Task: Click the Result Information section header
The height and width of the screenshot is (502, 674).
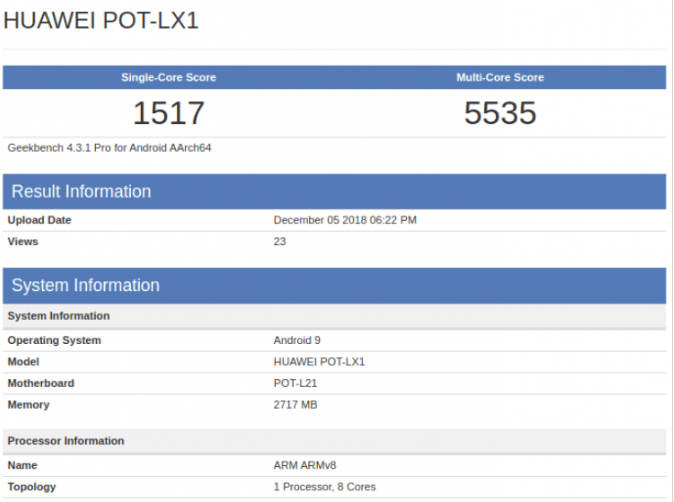Action: [x=334, y=192]
